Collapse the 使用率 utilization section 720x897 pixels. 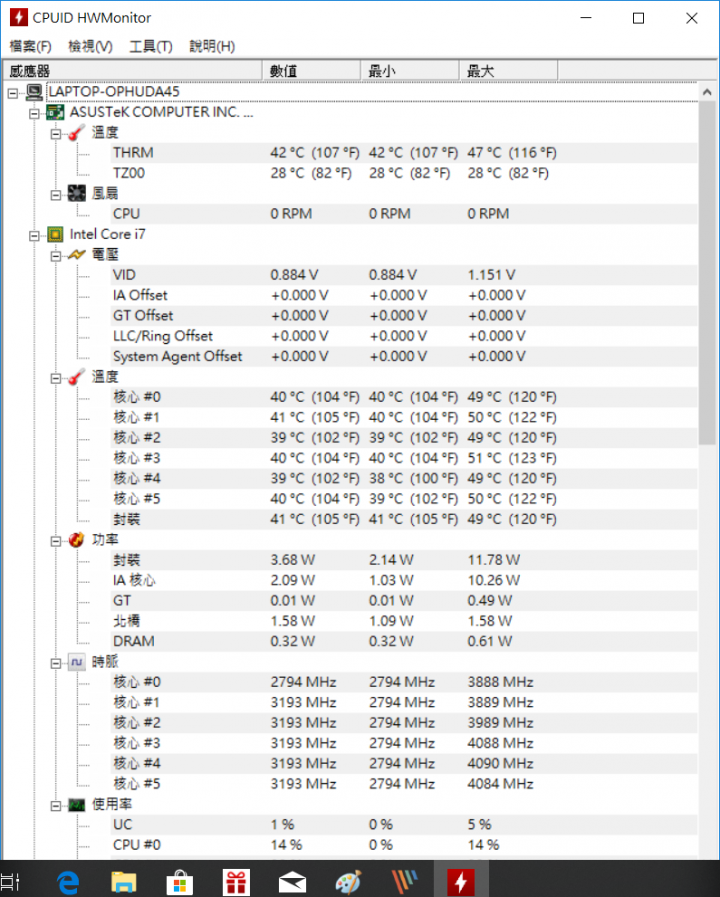pyautogui.click(x=55, y=806)
